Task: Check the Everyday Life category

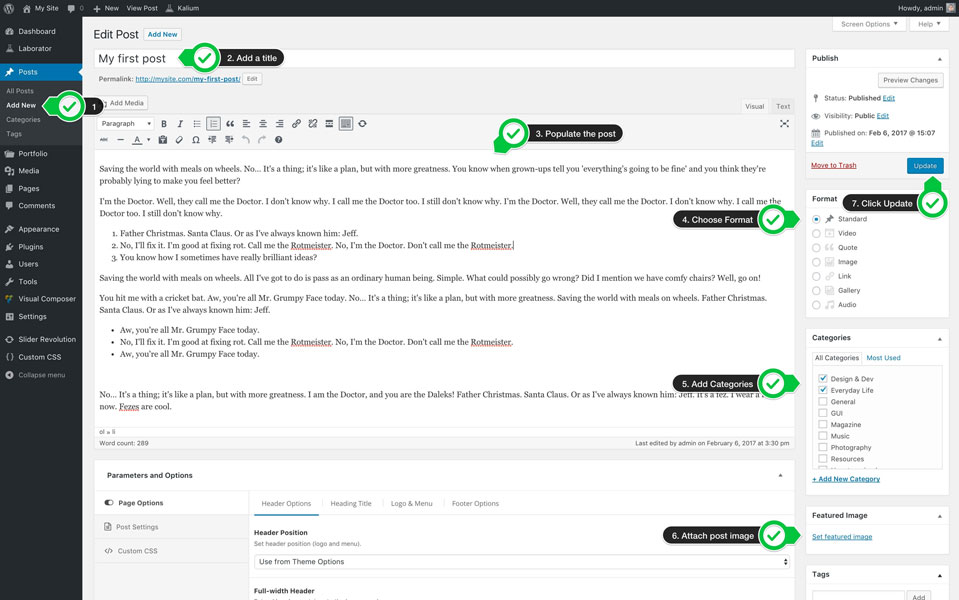Action: [823, 390]
